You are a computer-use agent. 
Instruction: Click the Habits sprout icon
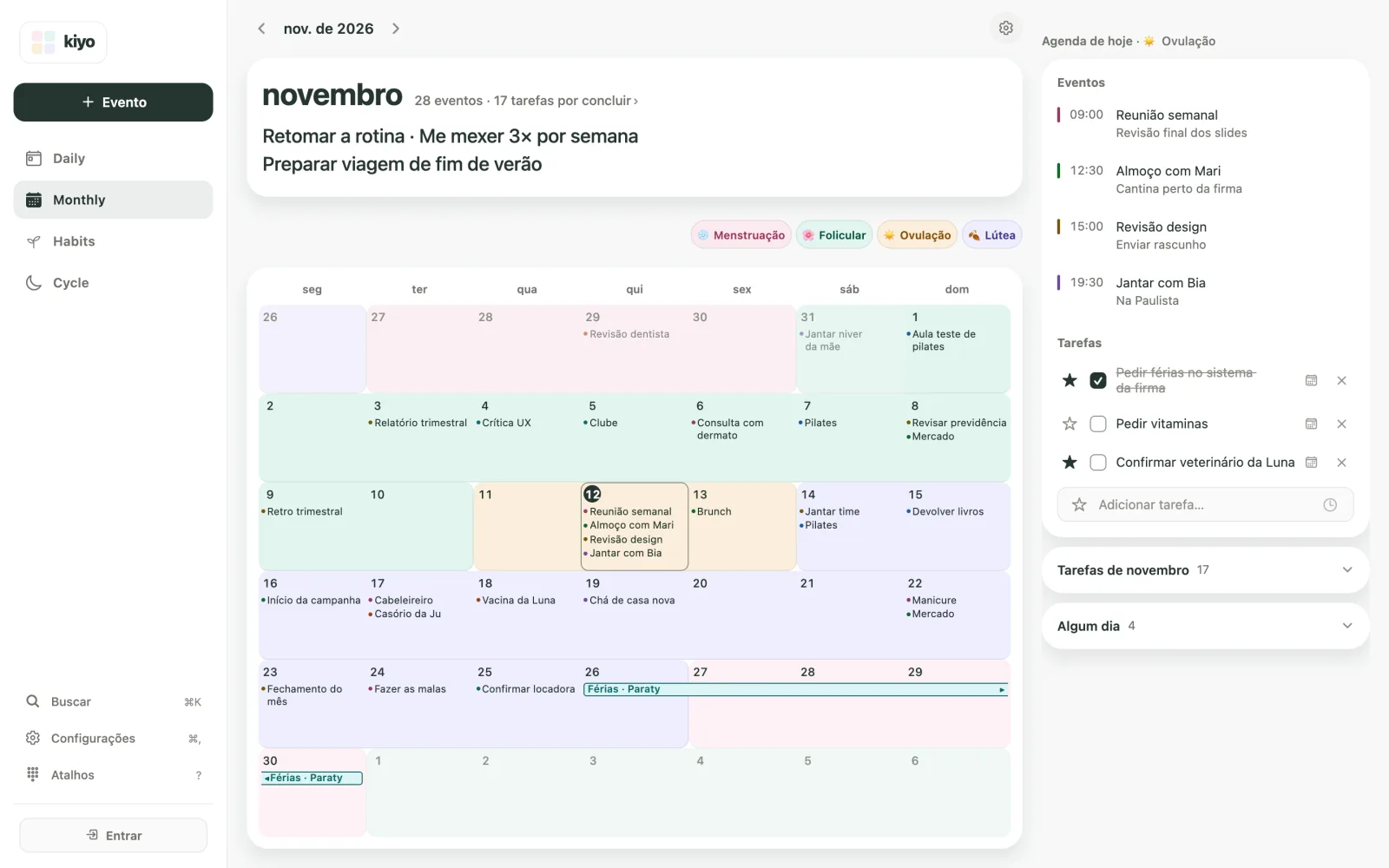34,241
